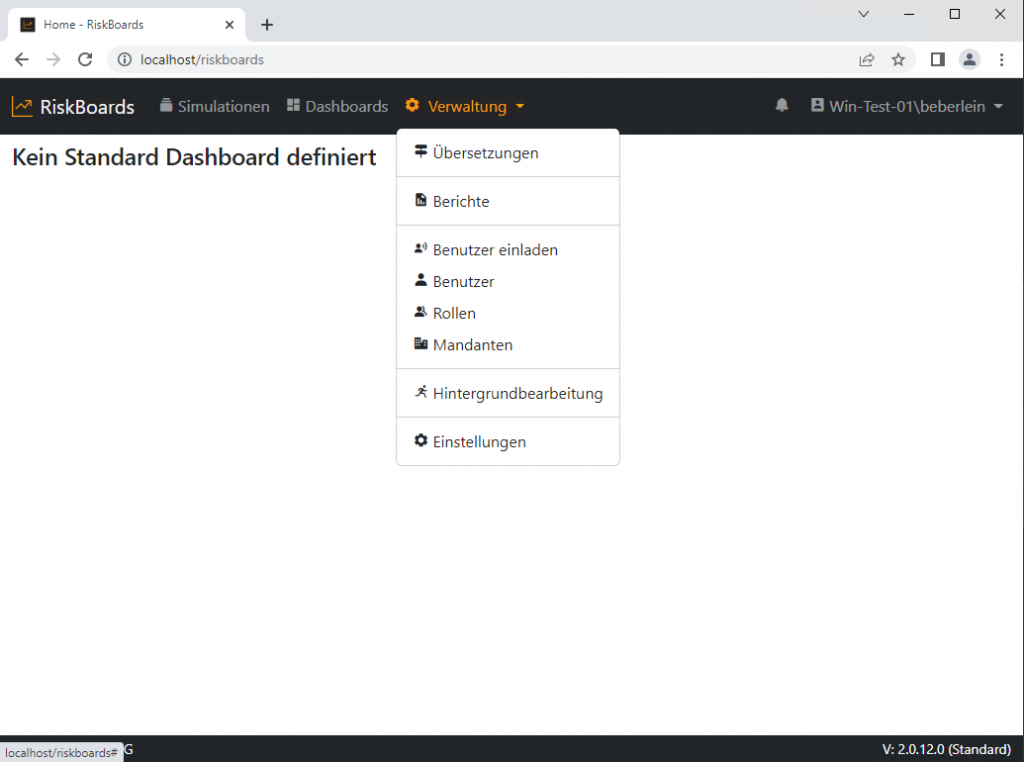Click the Dashboards grid icon
This screenshot has height=762, width=1024.
[293, 105]
